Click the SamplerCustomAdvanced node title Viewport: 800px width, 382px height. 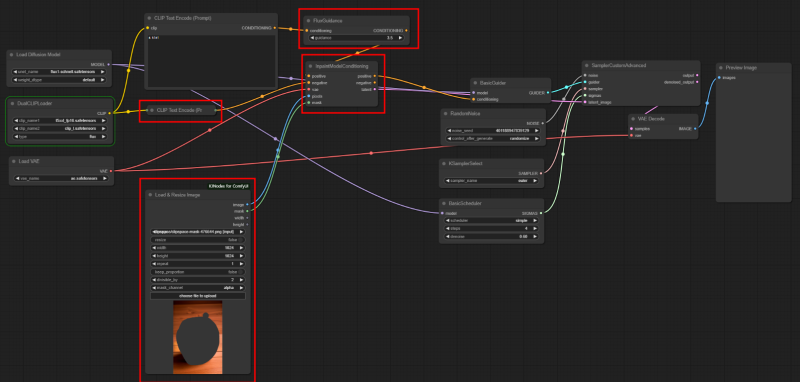click(x=619, y=65)
